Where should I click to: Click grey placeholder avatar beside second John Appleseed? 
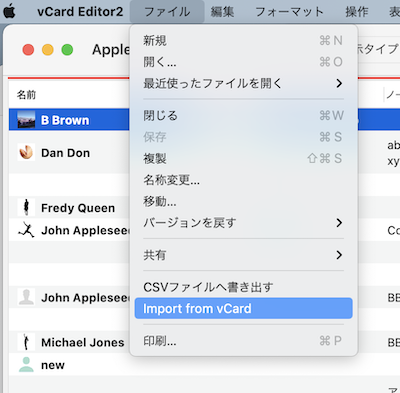26,297
